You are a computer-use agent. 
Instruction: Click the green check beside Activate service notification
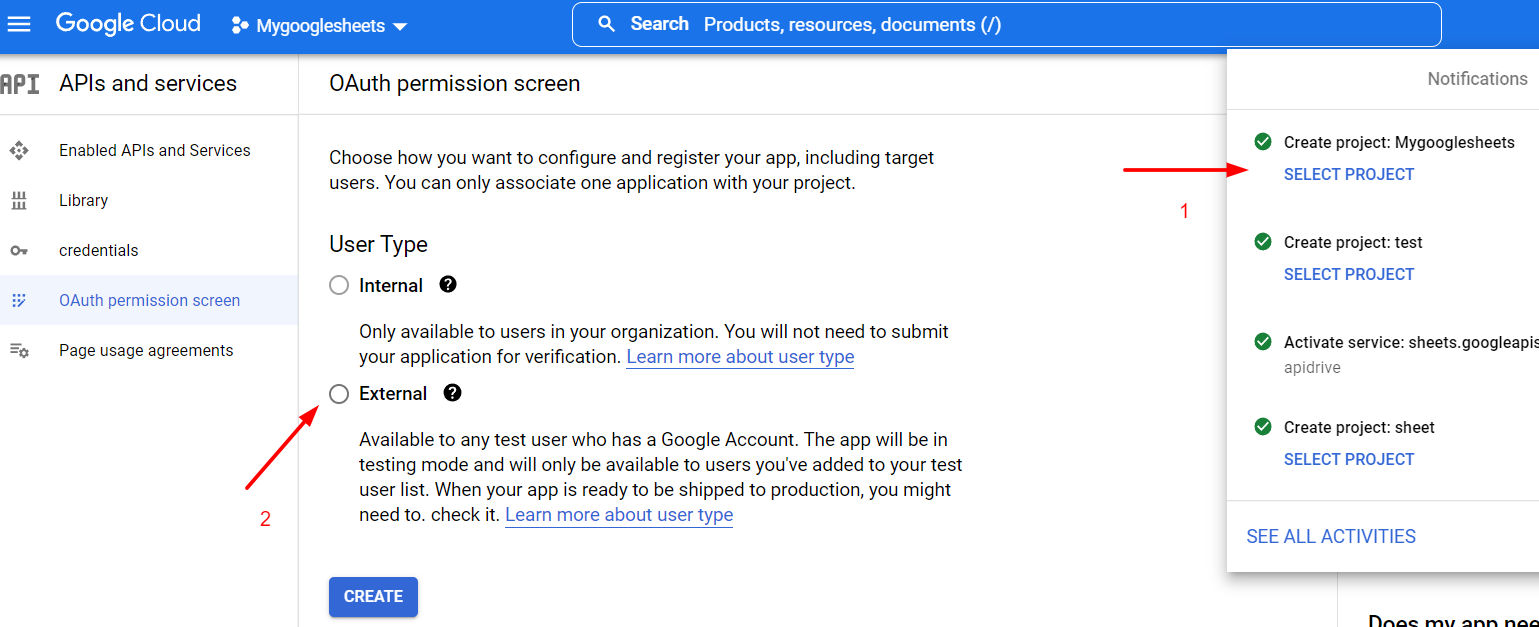1263,342
